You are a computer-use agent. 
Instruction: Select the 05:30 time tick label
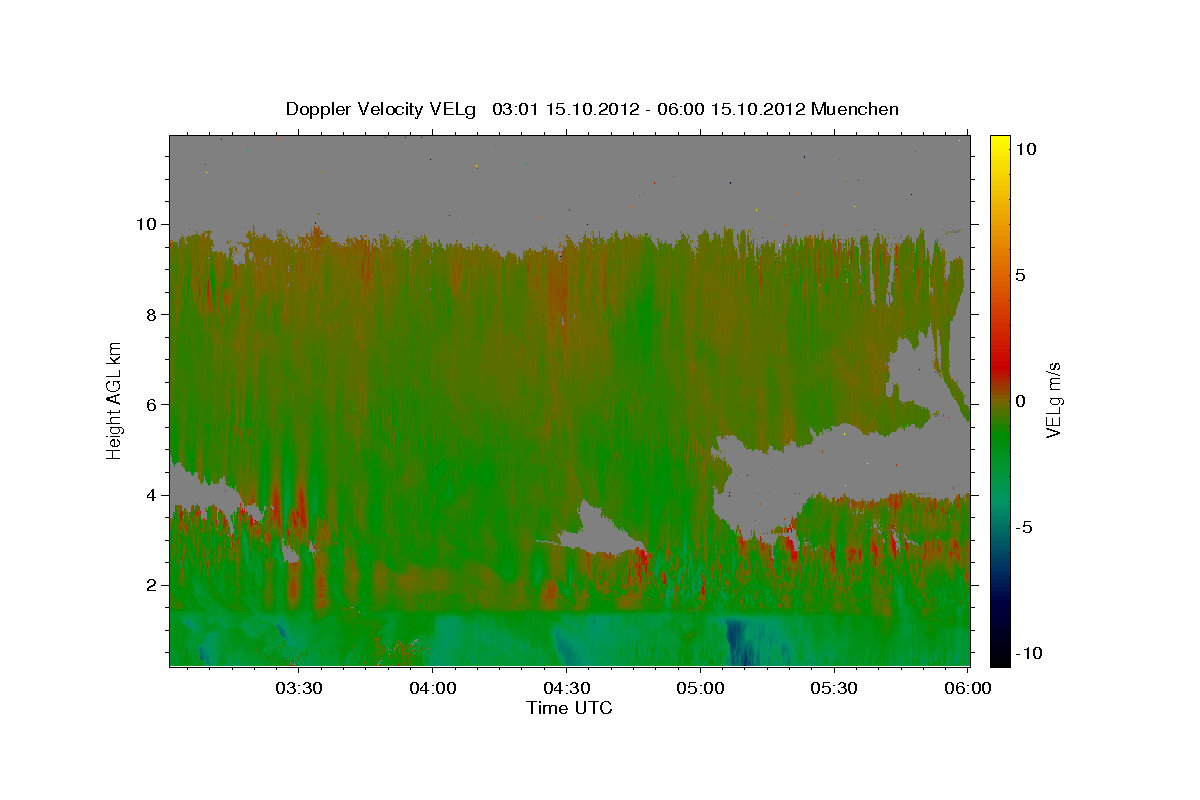[x=834, y=688]
